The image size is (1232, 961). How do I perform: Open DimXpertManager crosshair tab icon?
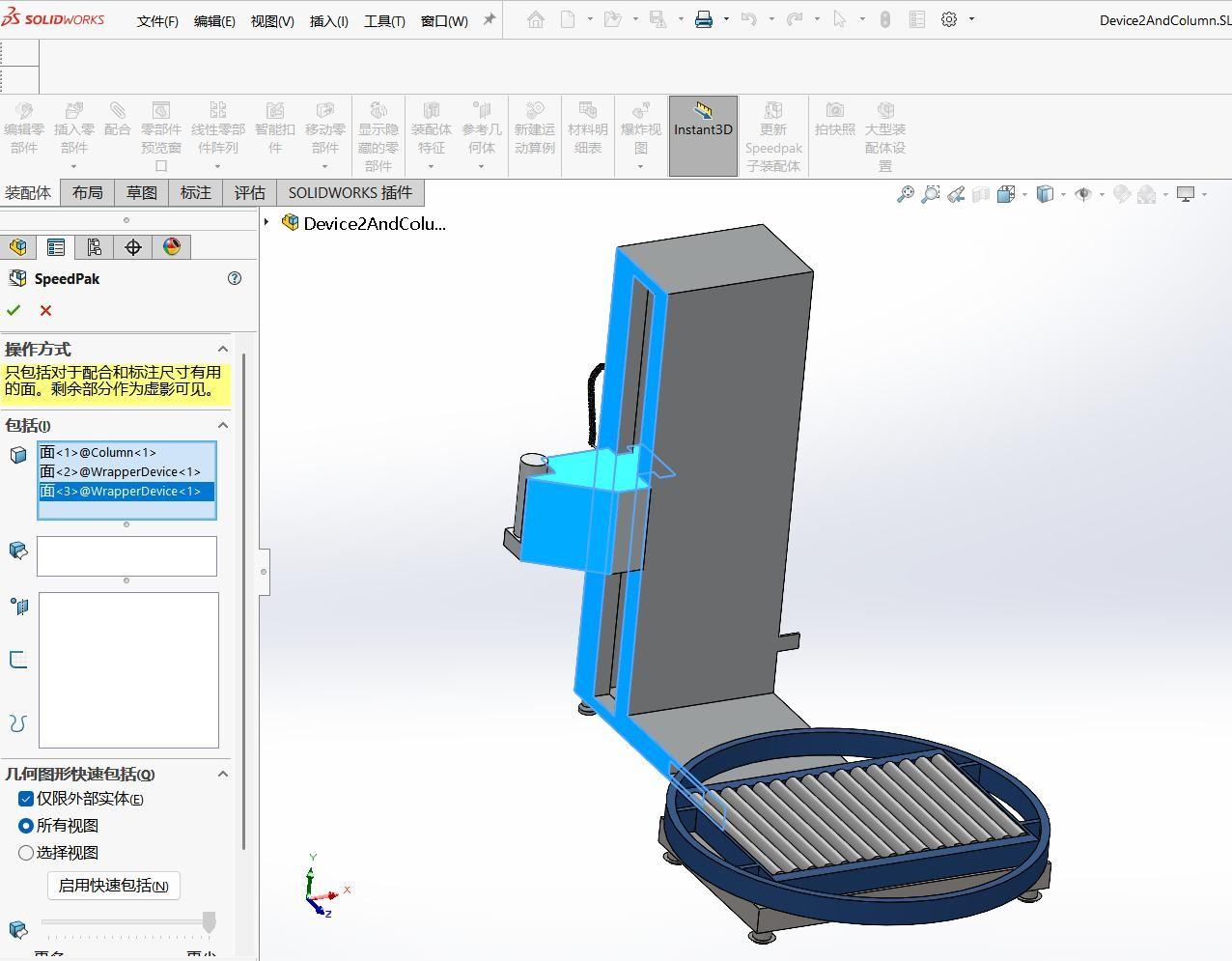click(133, 247)
